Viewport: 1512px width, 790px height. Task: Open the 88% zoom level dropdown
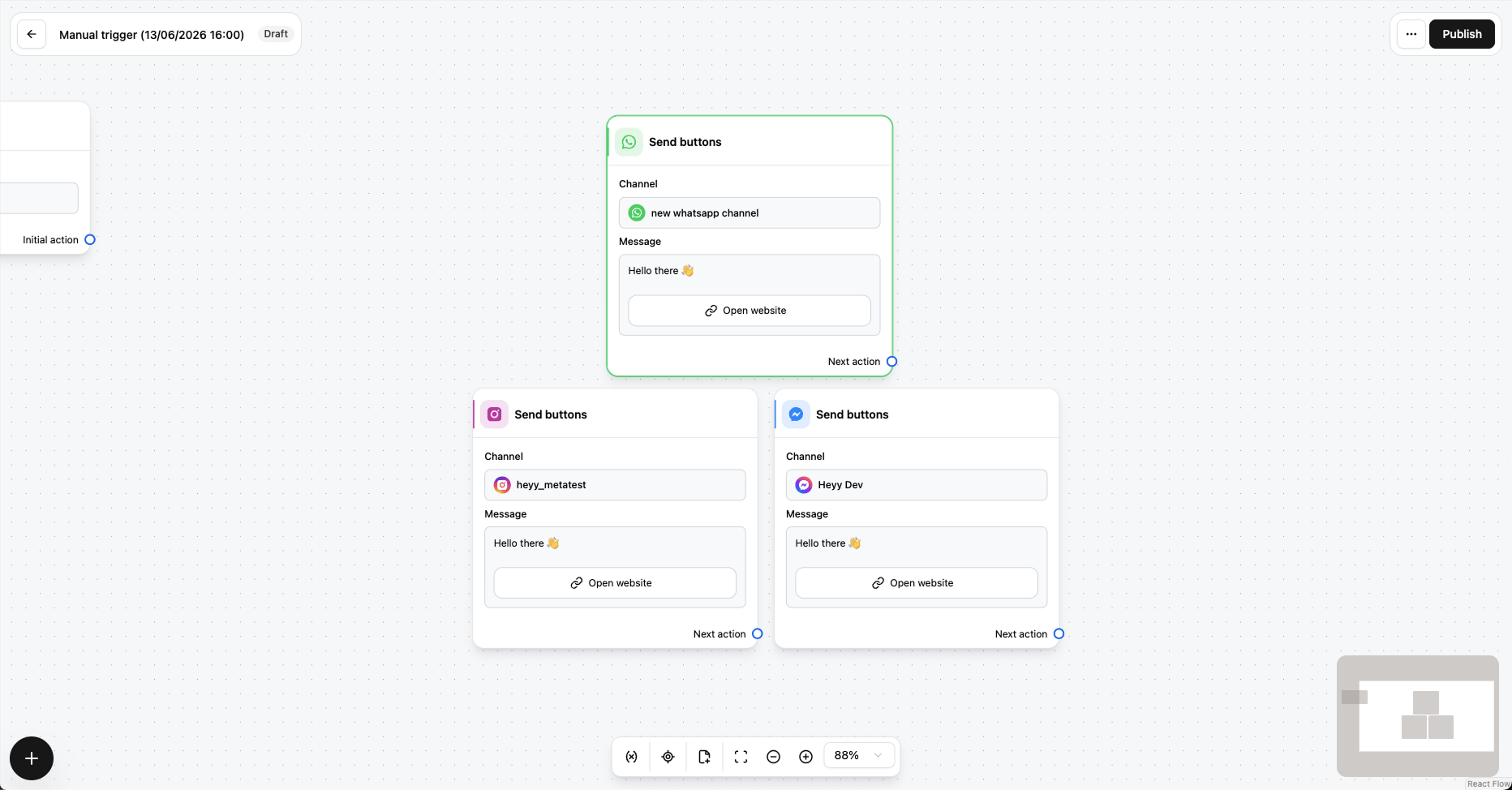pyautogui.click(x=859, y=755)
